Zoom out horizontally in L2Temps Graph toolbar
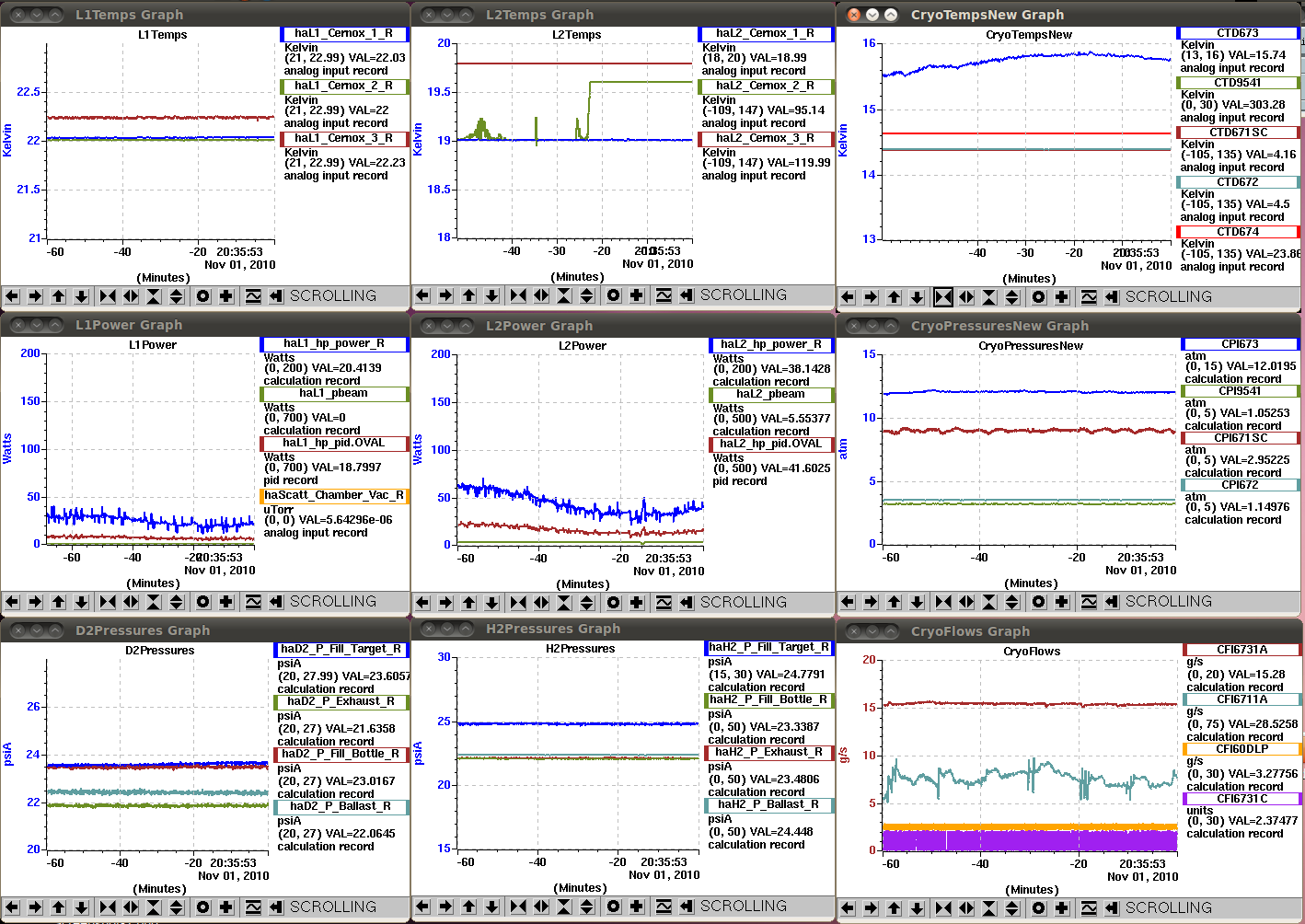1305x924 pixels. 541,295
